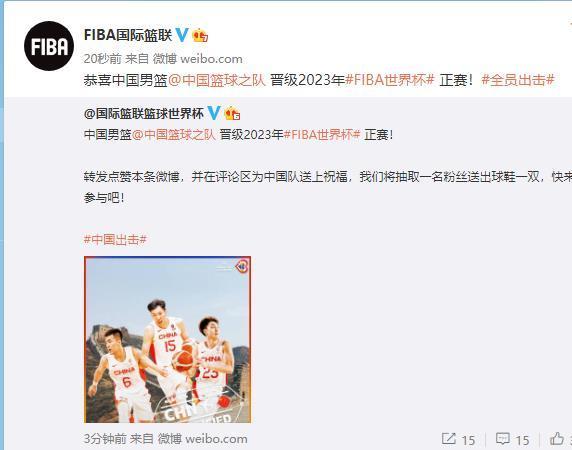The image size is (572, 450).
Task: Open #FIBA世界杯# hashtag in the top post
Action: click(390, 80)
